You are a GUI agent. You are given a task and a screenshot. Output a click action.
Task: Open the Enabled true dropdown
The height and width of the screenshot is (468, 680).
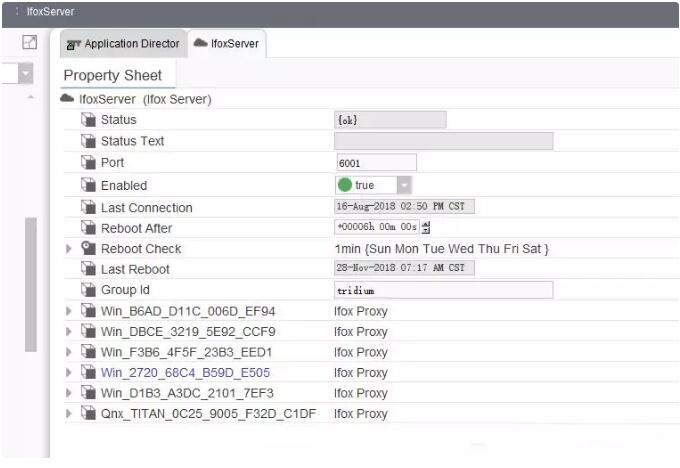pyautogui.click(x=403, y=185)
